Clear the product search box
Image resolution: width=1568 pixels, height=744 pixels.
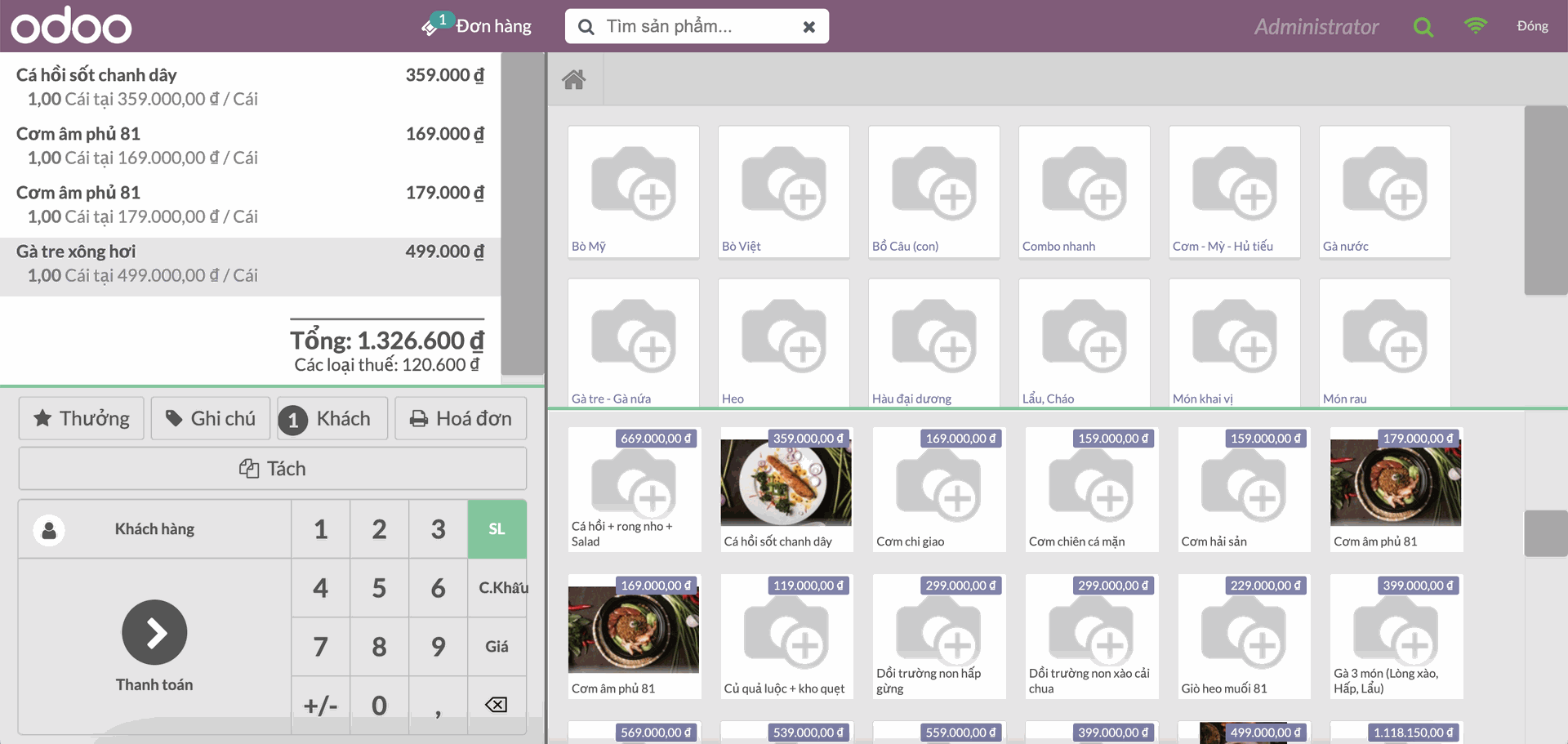pos(808,27)
